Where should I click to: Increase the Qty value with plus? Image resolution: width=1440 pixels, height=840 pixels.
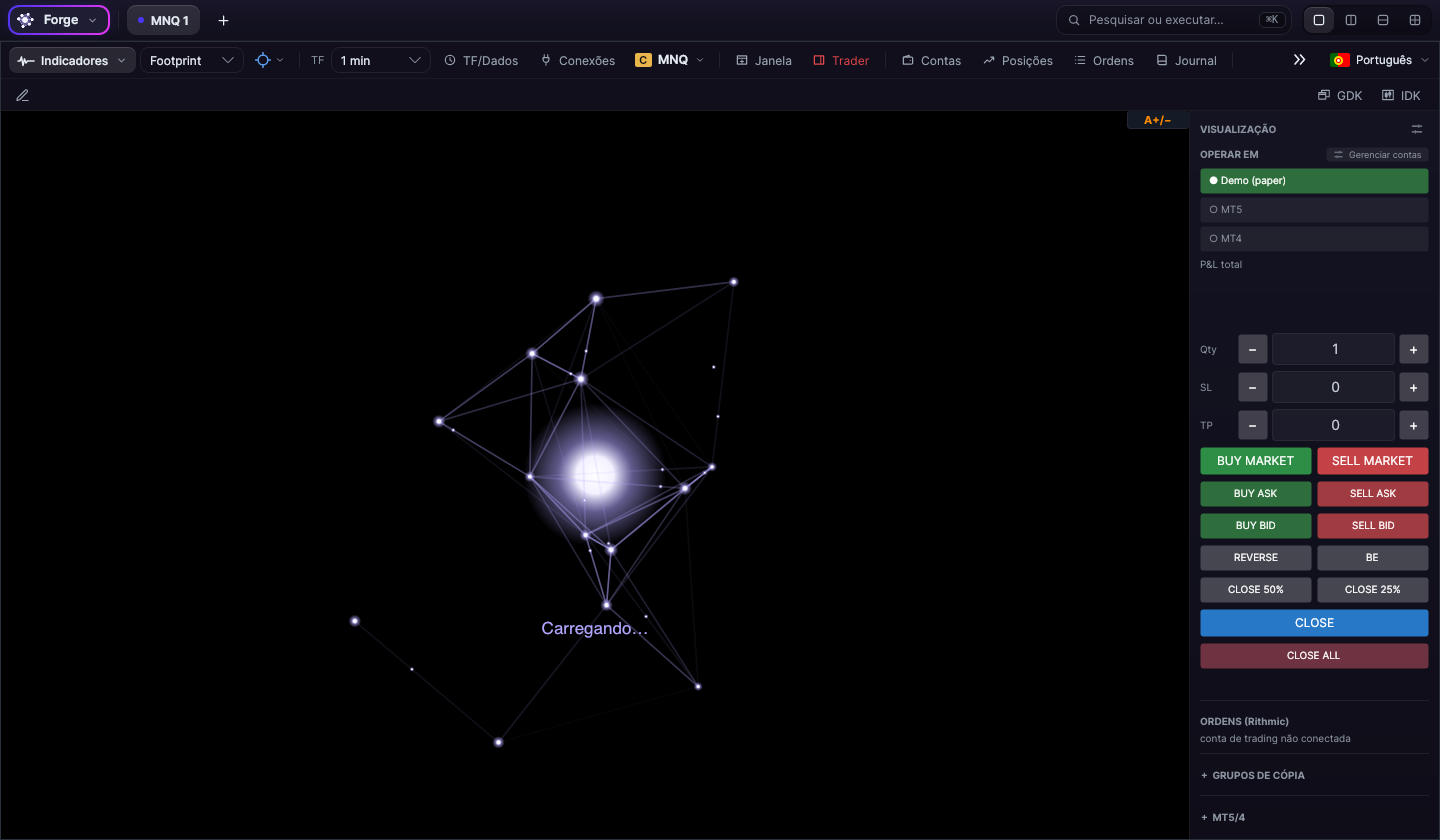tap(1414, 349)
